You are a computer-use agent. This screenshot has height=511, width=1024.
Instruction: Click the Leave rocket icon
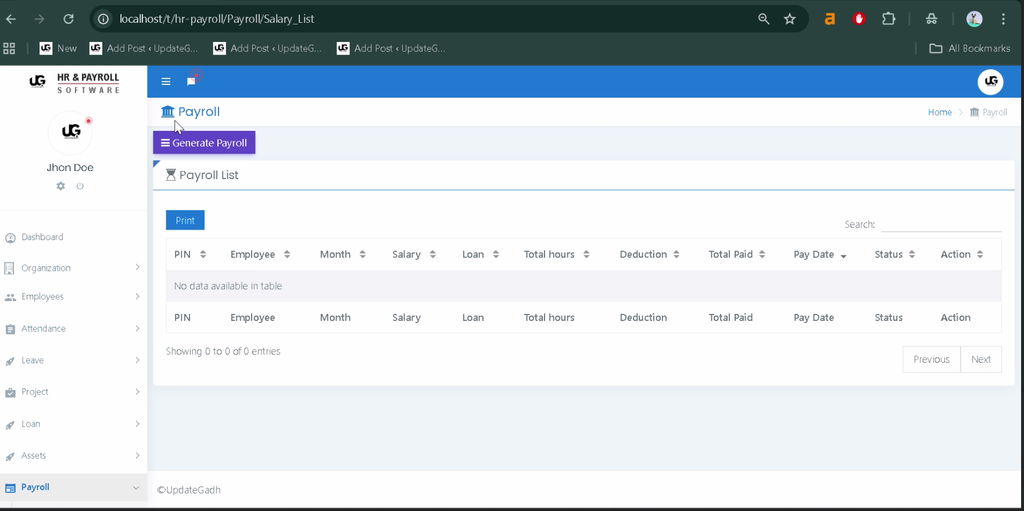[x=10, y=361]
